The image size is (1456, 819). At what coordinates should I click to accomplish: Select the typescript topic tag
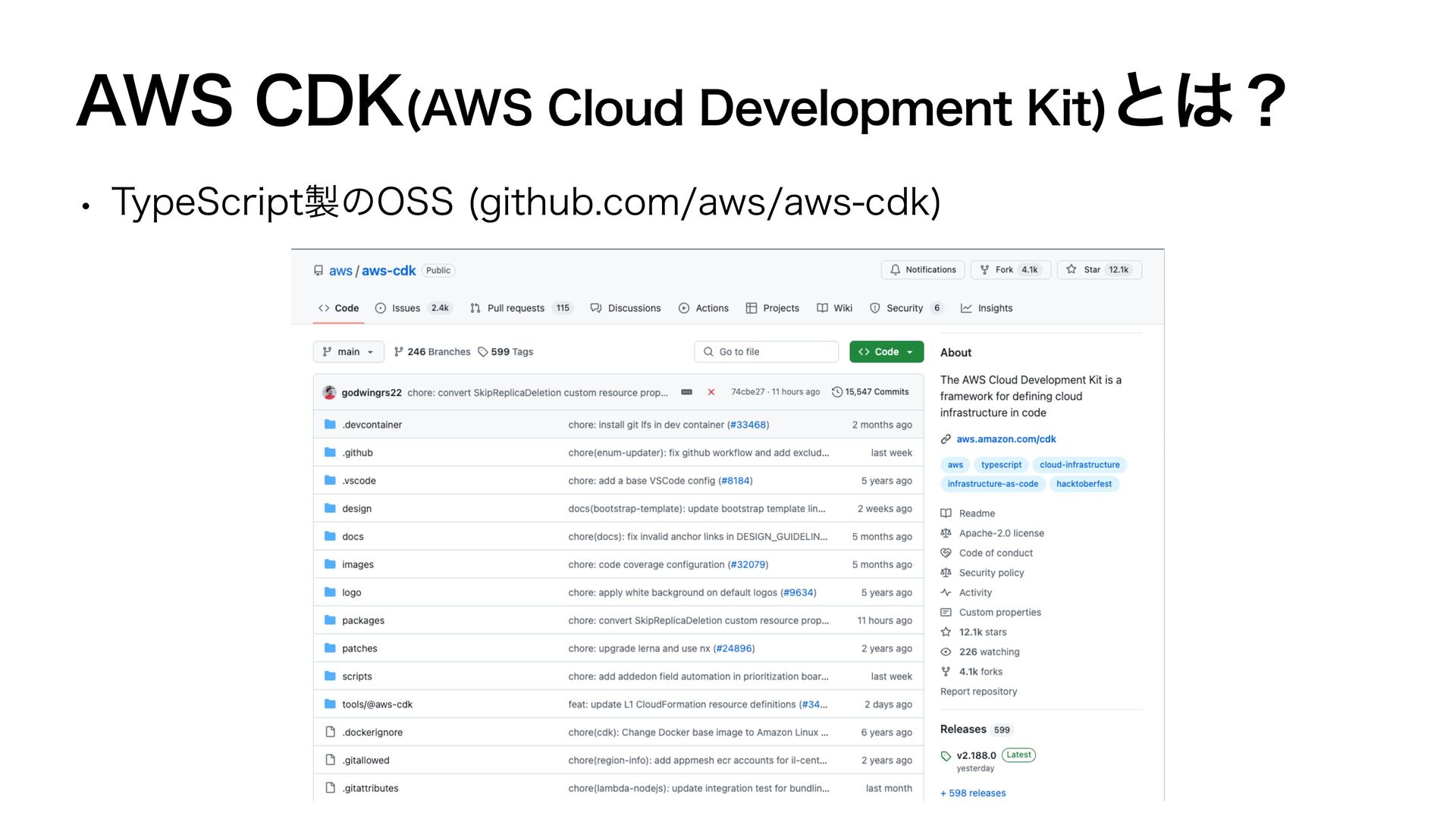pos(1001,465)
